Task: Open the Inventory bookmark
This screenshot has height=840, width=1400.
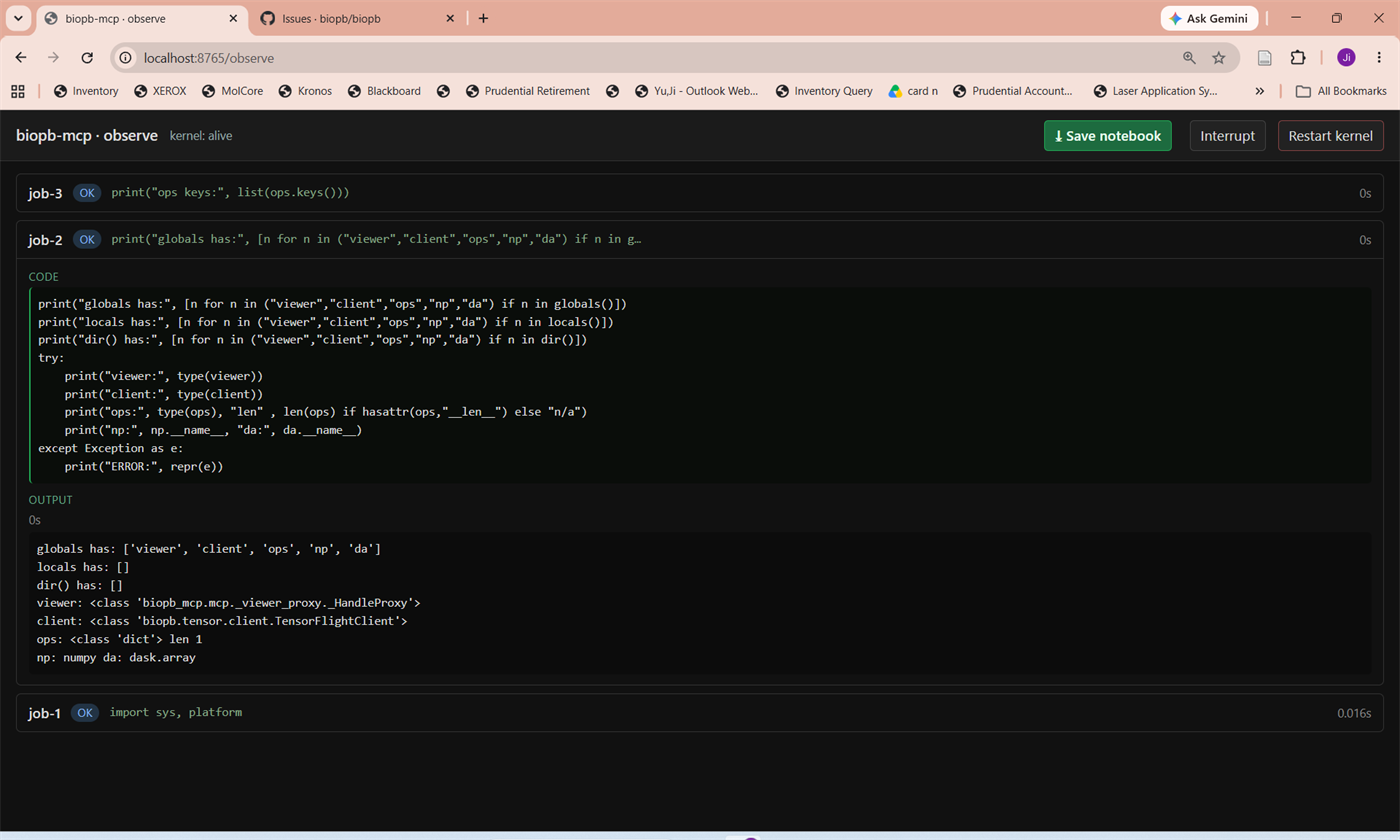Action: point(86,91)
